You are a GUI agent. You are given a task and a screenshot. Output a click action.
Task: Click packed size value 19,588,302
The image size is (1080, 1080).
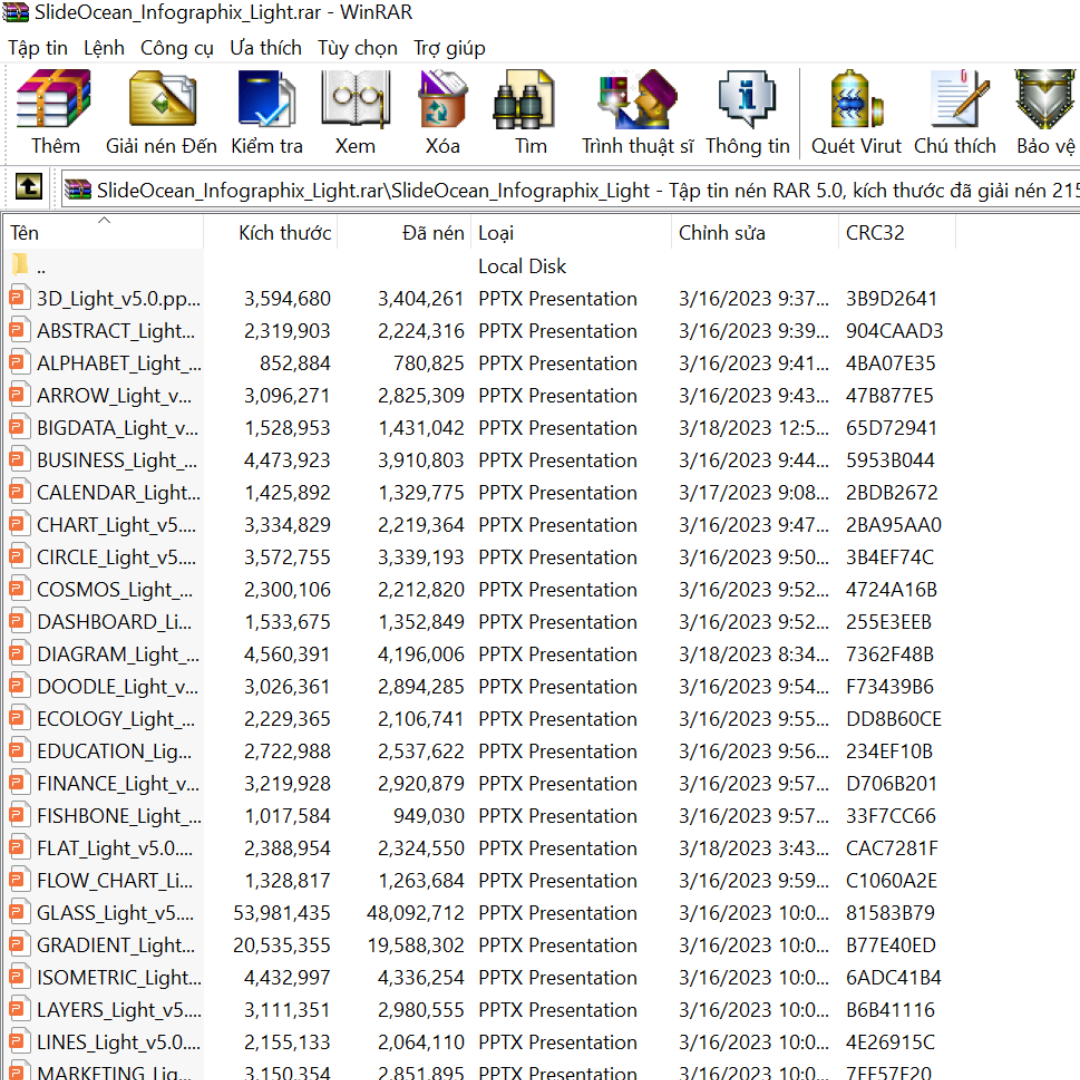pos(415,945)
